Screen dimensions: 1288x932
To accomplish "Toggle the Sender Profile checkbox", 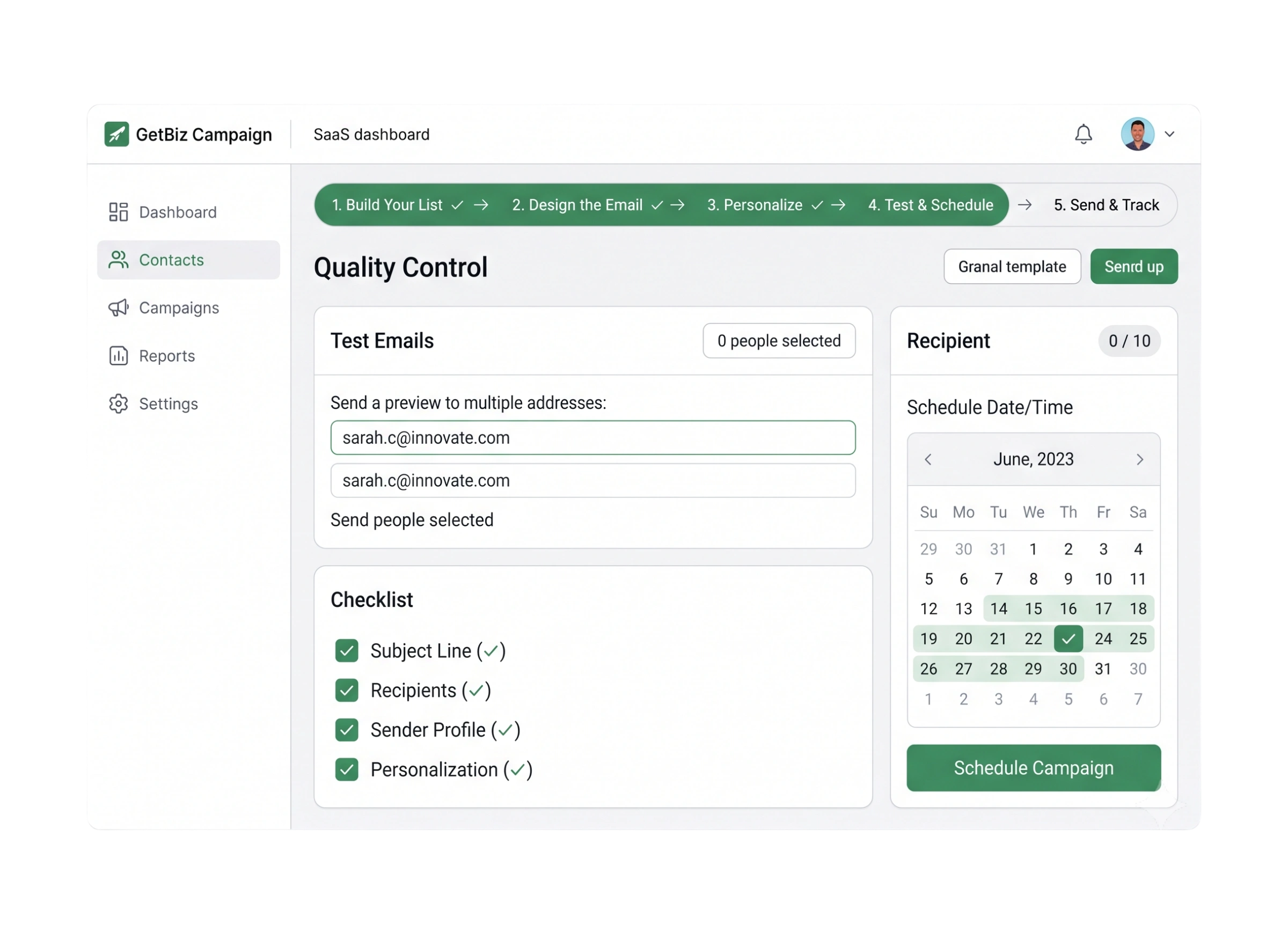I will (x=347, y=730).
